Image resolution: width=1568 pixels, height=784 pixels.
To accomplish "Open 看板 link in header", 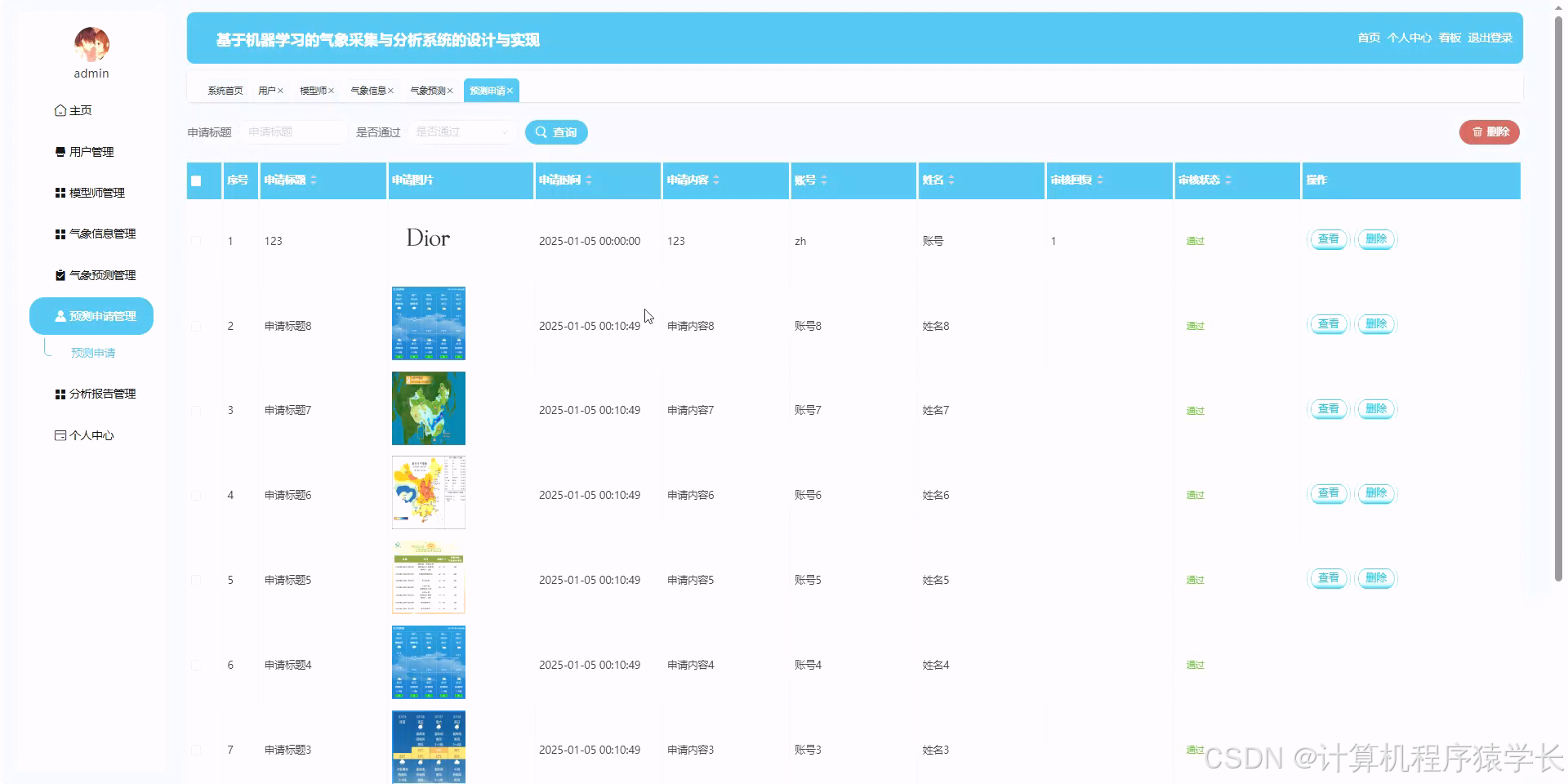I will point(1450,38).
